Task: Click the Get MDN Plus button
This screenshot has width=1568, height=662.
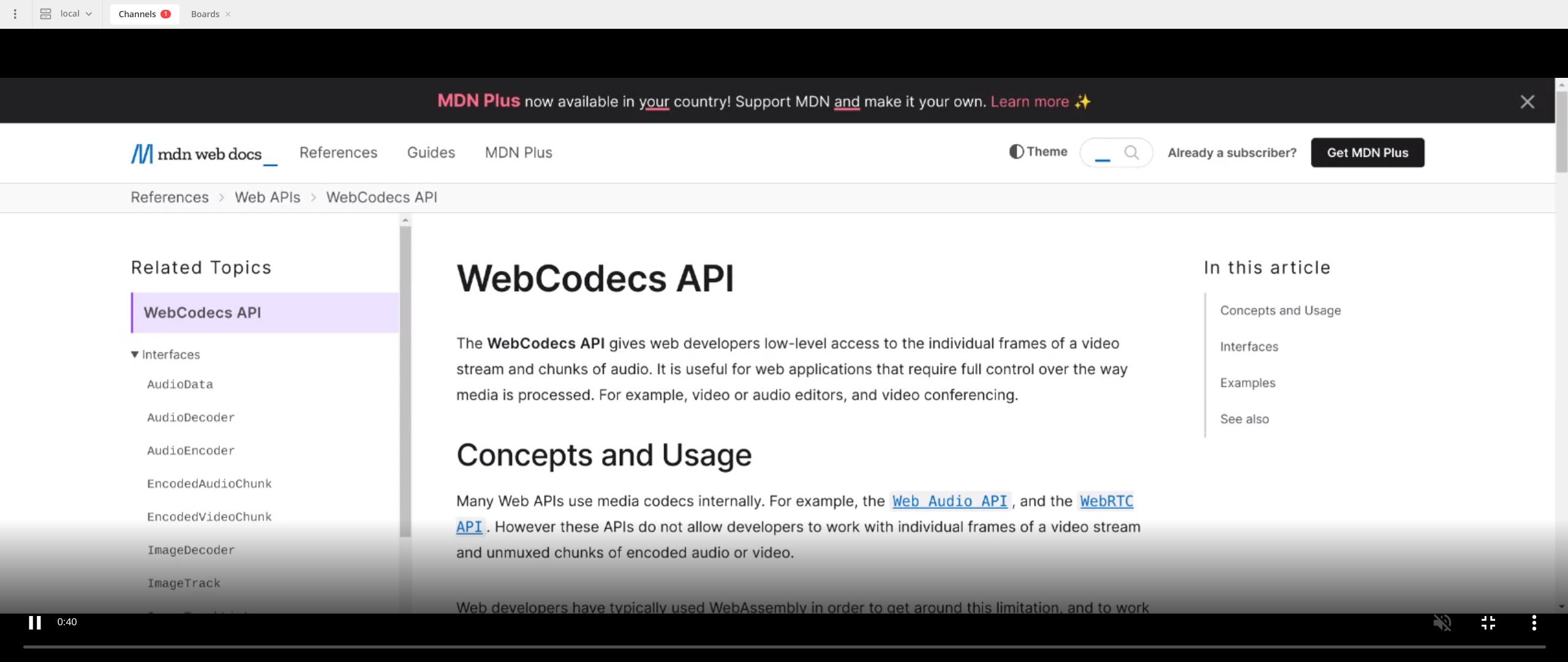Action: click(1367, 153)
